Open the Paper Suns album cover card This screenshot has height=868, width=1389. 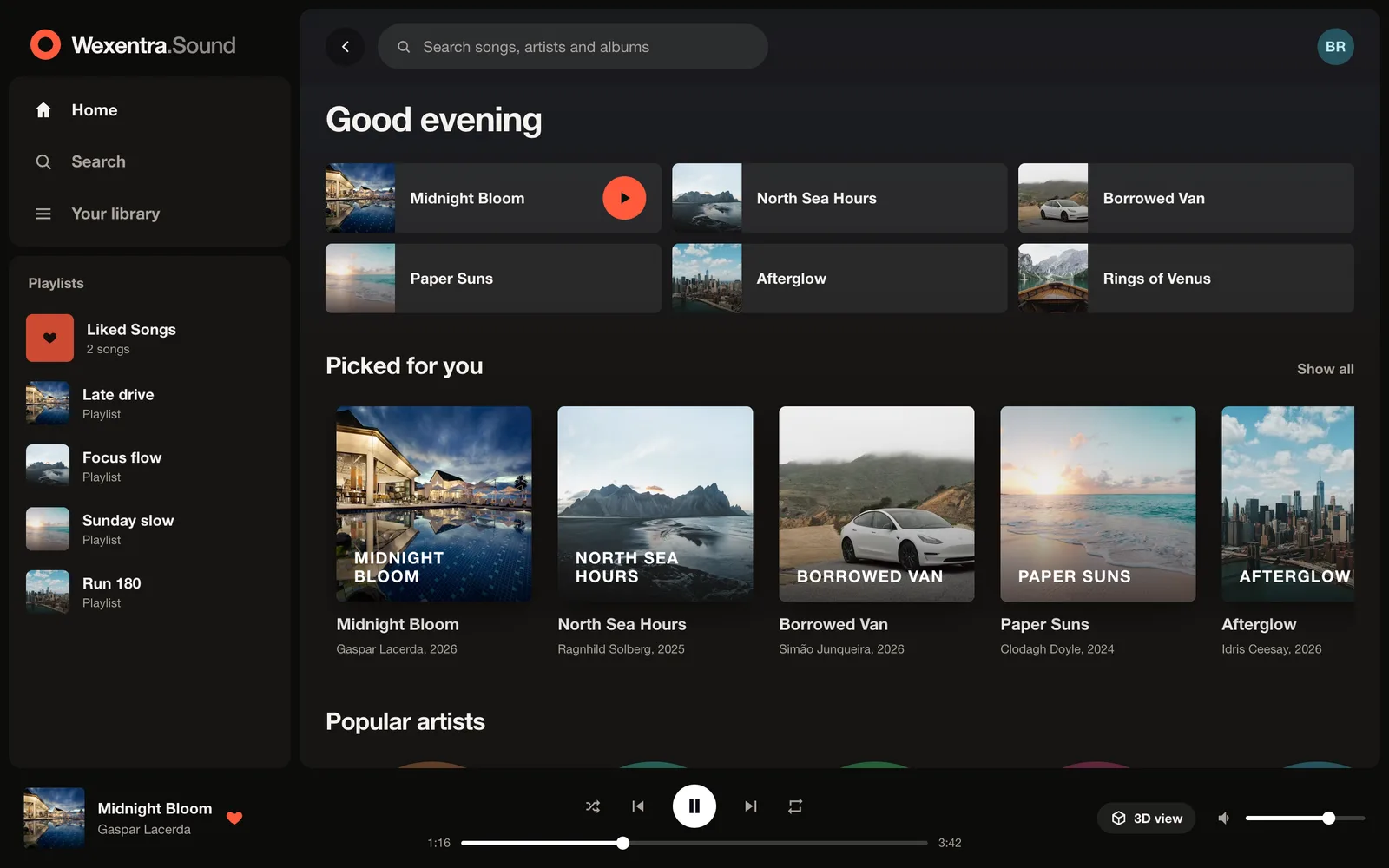tap(1098, 503)
